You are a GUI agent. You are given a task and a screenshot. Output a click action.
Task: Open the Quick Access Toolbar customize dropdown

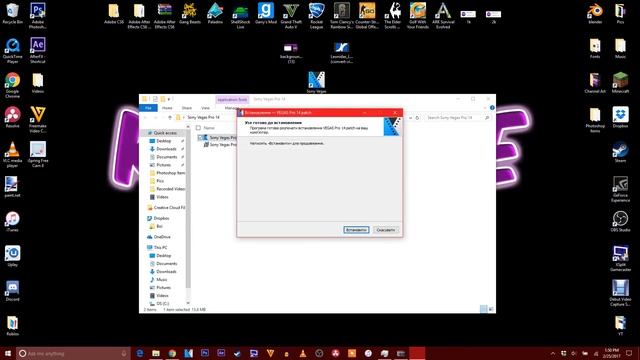tap(169, 99)
